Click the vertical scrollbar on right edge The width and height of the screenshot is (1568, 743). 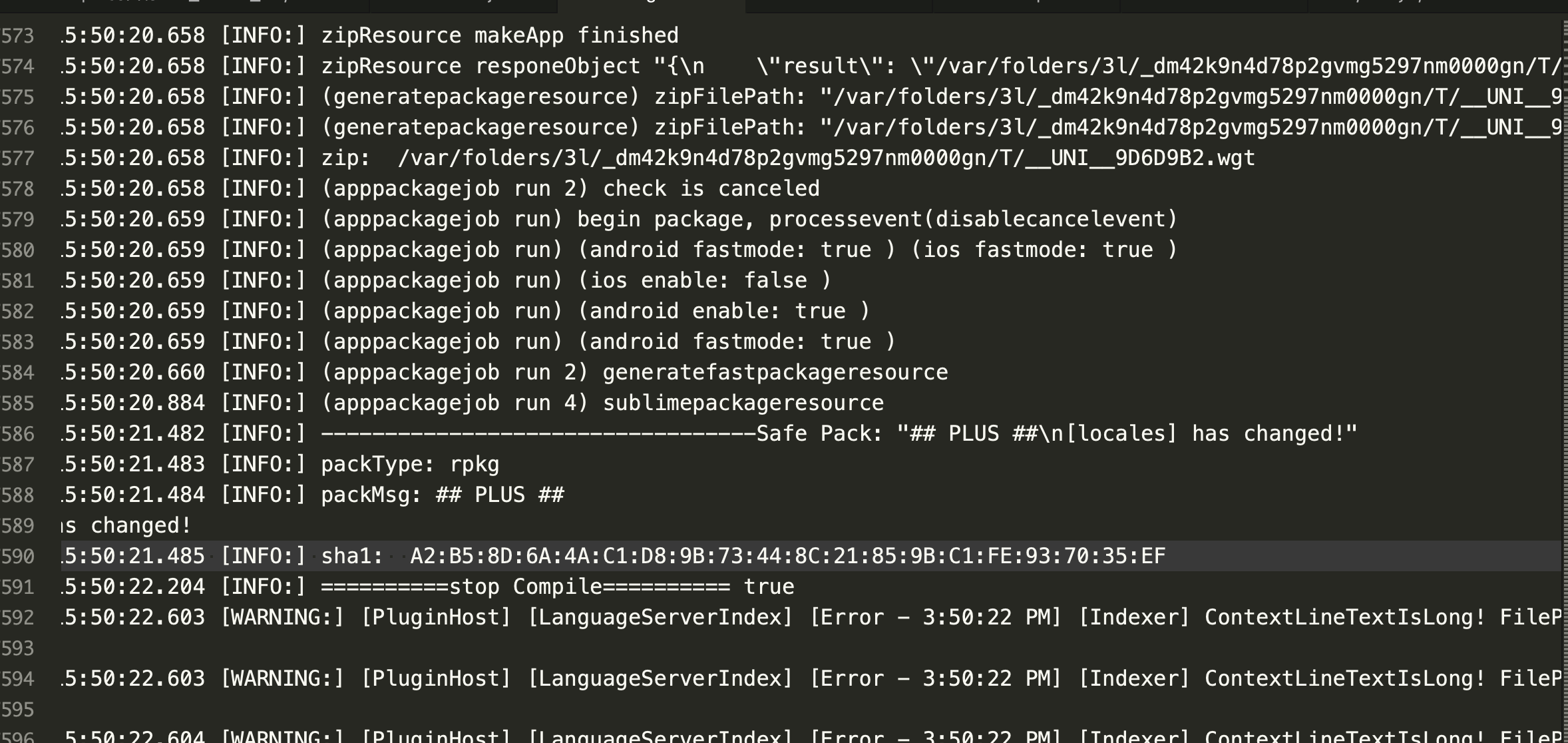[x=1564, y=333]
